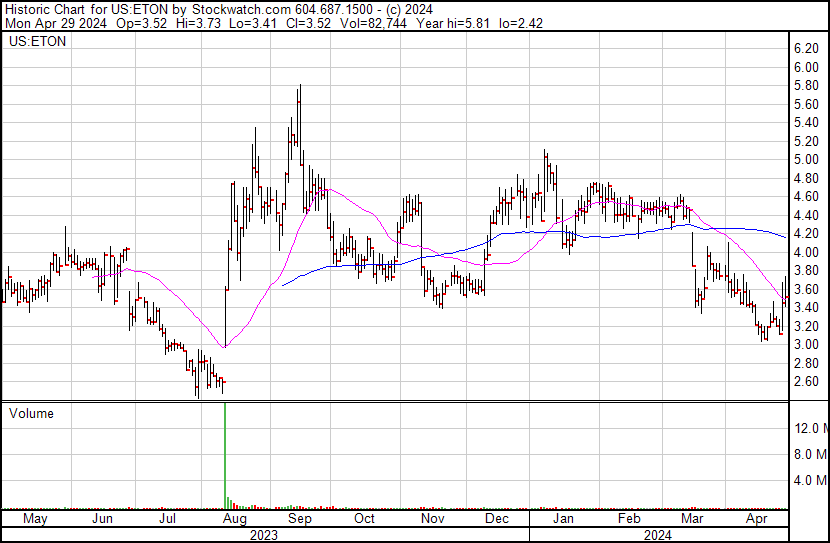Click the Vol=82,744 volume value

click(373, 23)
